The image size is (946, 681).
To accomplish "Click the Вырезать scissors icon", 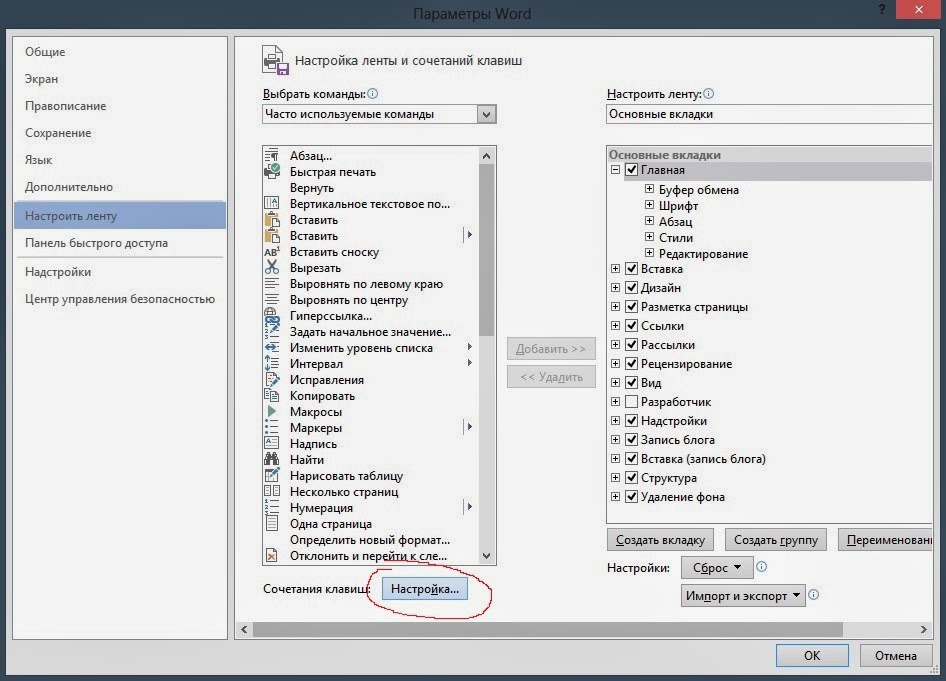I will [272, 267].
